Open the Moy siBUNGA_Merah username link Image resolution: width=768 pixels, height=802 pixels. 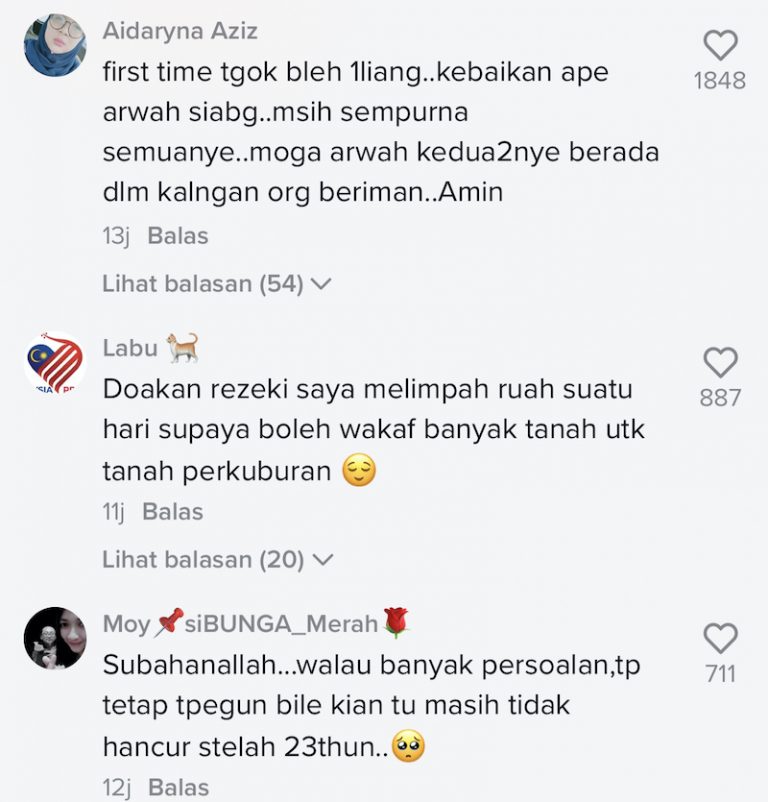(256, 623)
